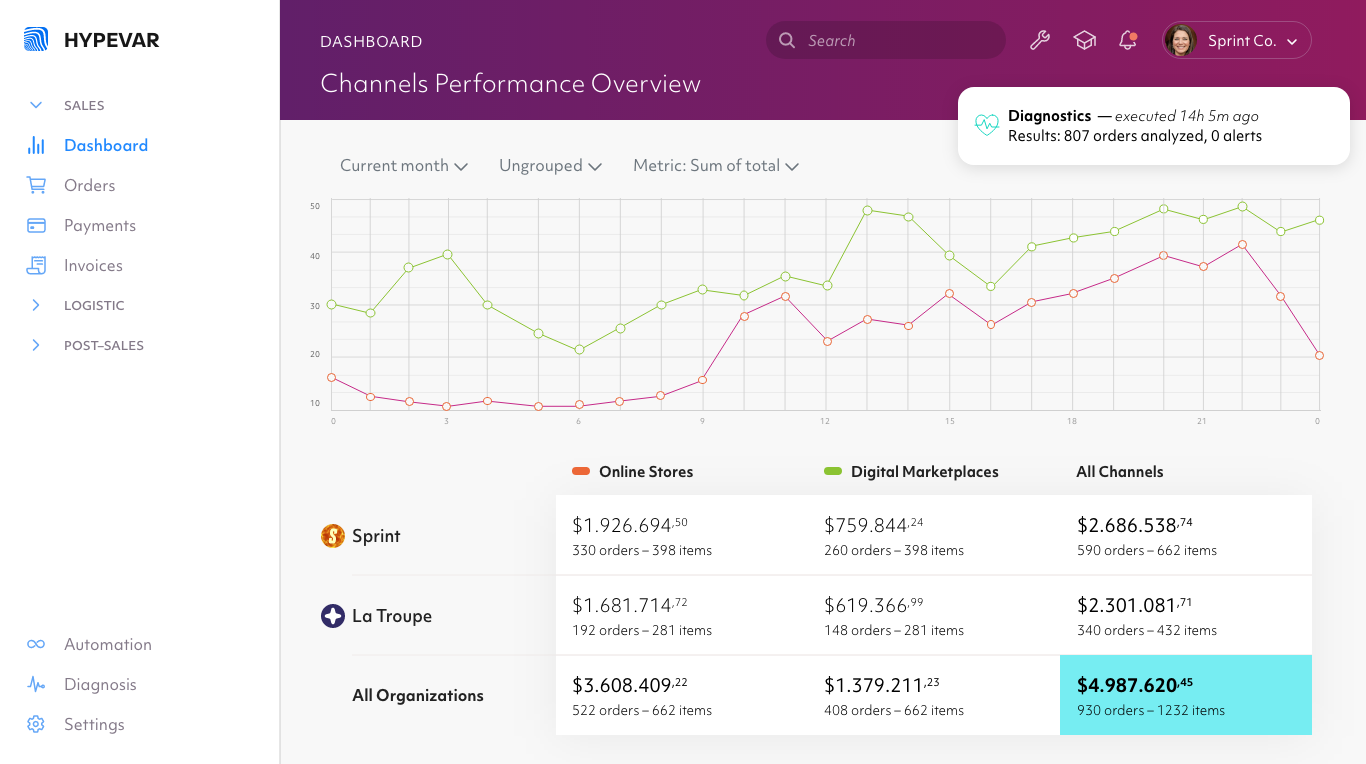
Task: Go to the Orders page
Action: coord(89,185)
